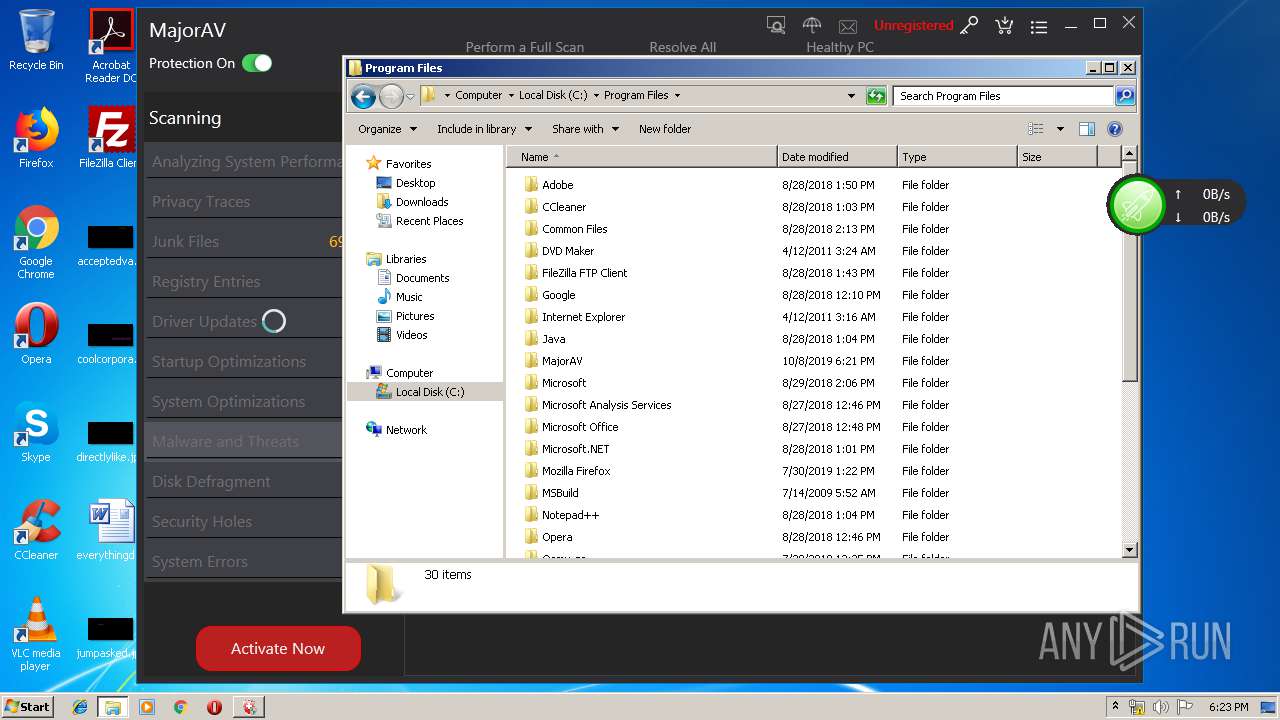Click the MajorAV taskbar icon

(x=248, y=707)
